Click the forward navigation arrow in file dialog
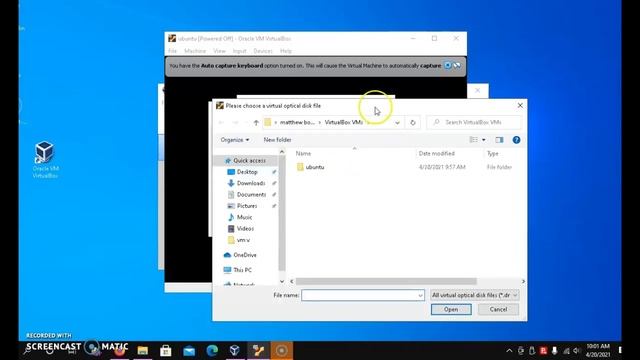Screen dimensions: 640x360 pyautogui.click(x=235, y=122)
